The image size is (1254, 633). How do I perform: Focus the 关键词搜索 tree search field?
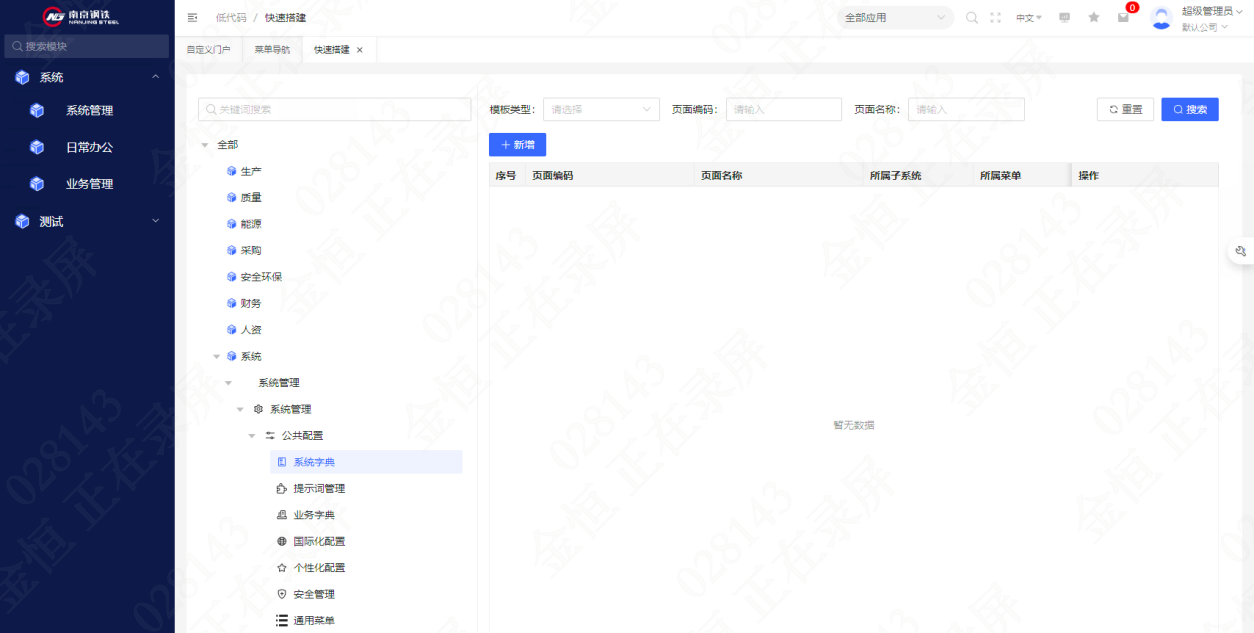(x=335, y=109)
